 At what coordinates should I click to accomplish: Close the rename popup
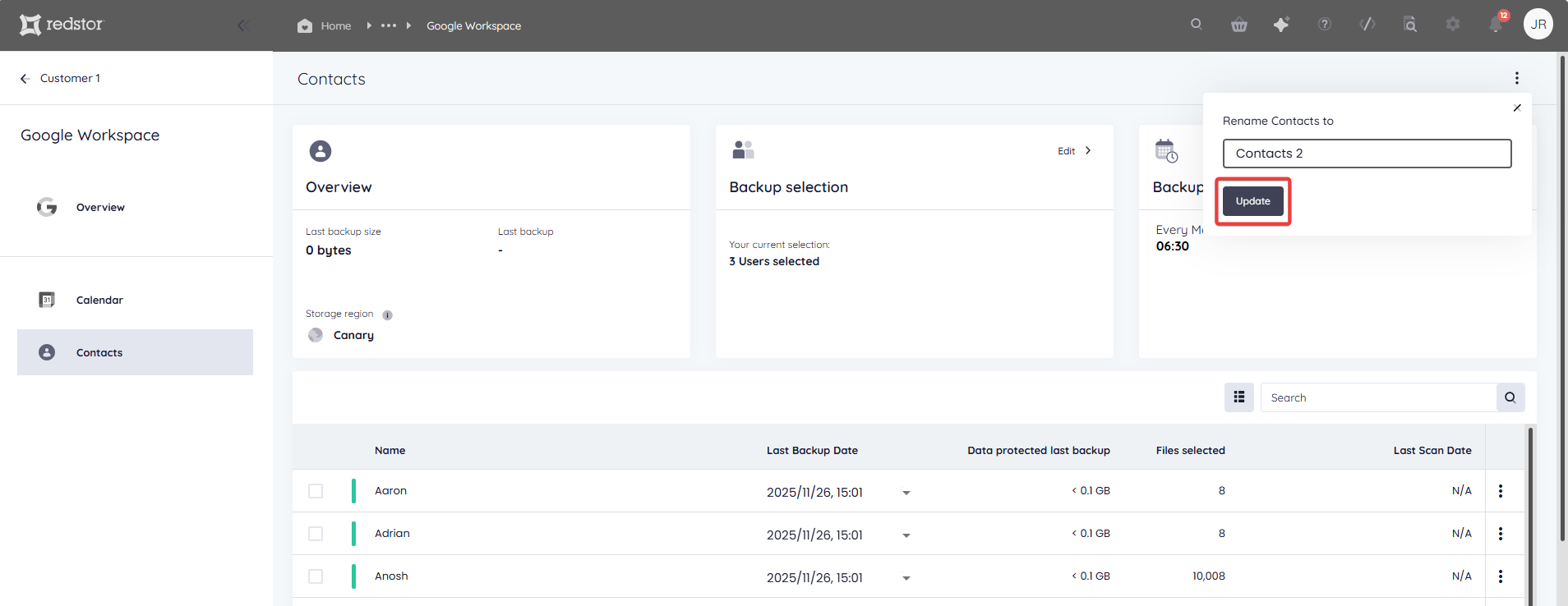(1517, 108)
